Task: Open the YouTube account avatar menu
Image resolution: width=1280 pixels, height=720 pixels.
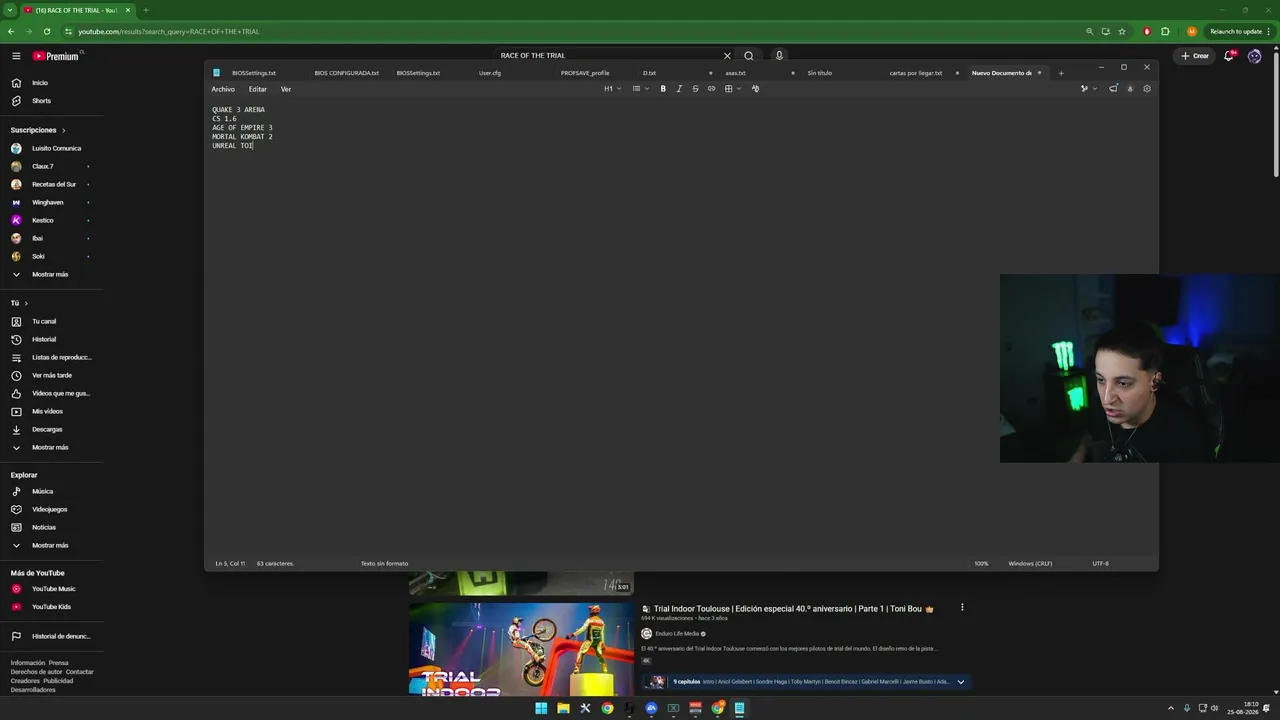Action: tap(1255, 56)
